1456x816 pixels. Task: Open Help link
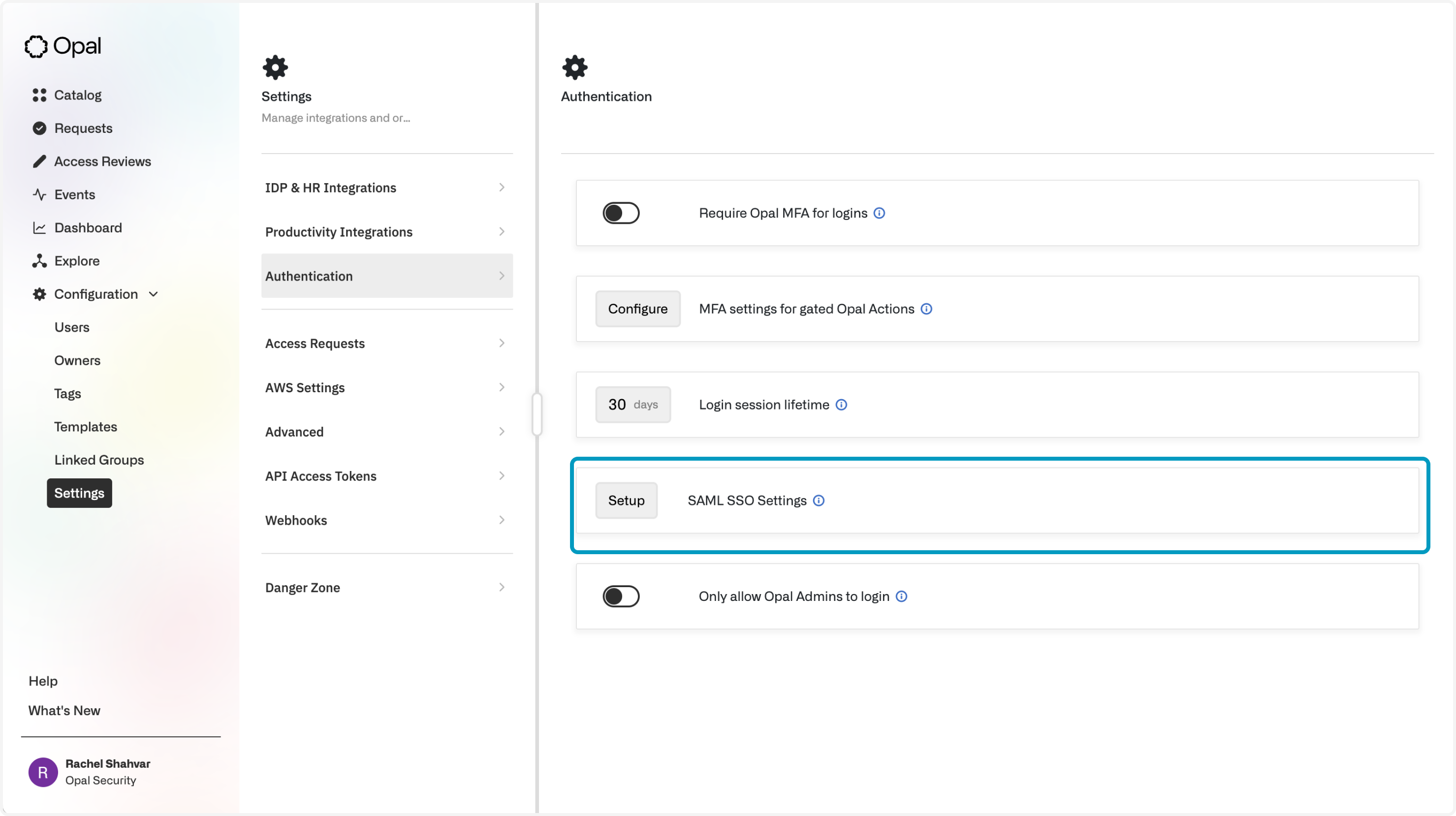(43, 681)
